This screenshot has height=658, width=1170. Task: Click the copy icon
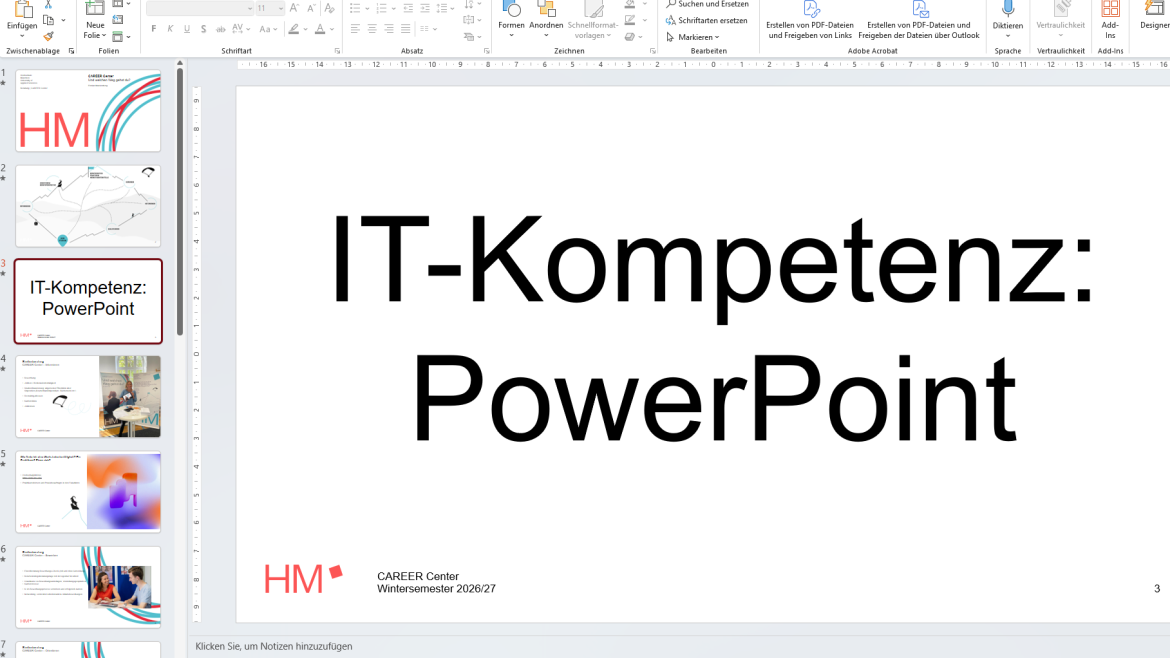(49, 20)
